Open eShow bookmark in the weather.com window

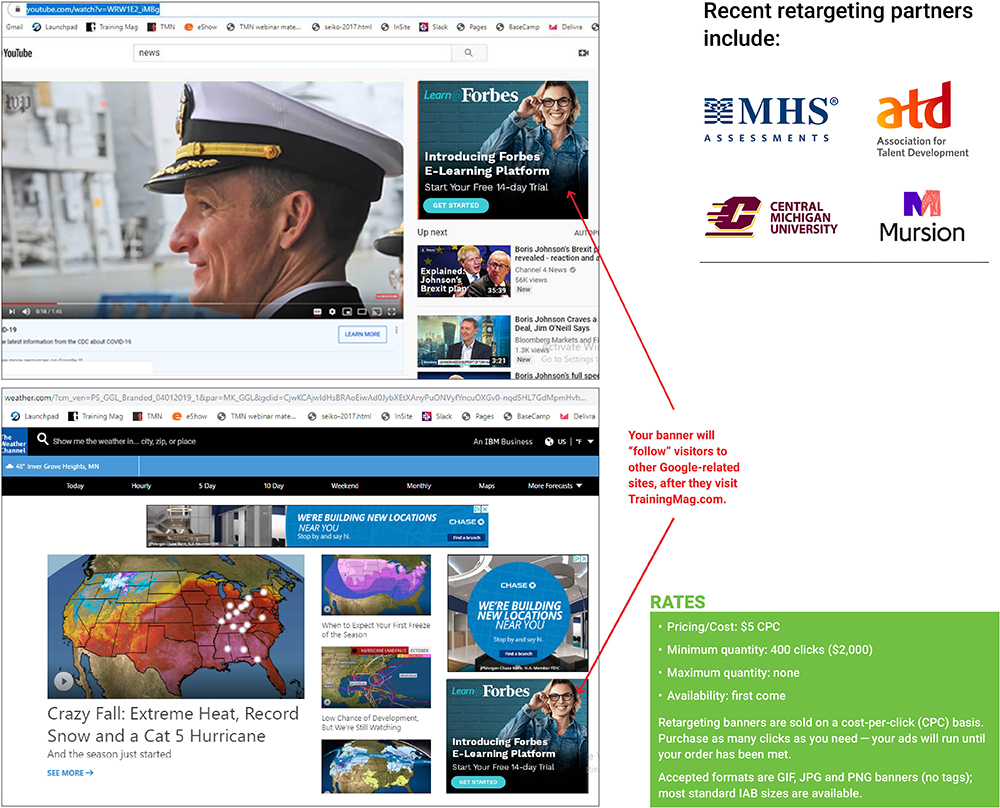coord(190,416)
